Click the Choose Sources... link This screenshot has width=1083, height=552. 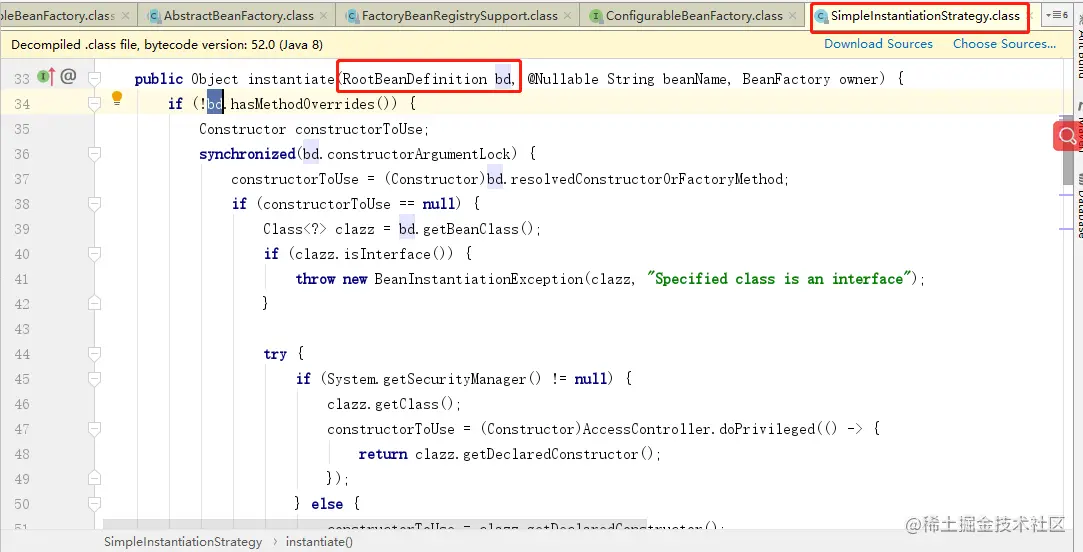[x=1004, y=44]
